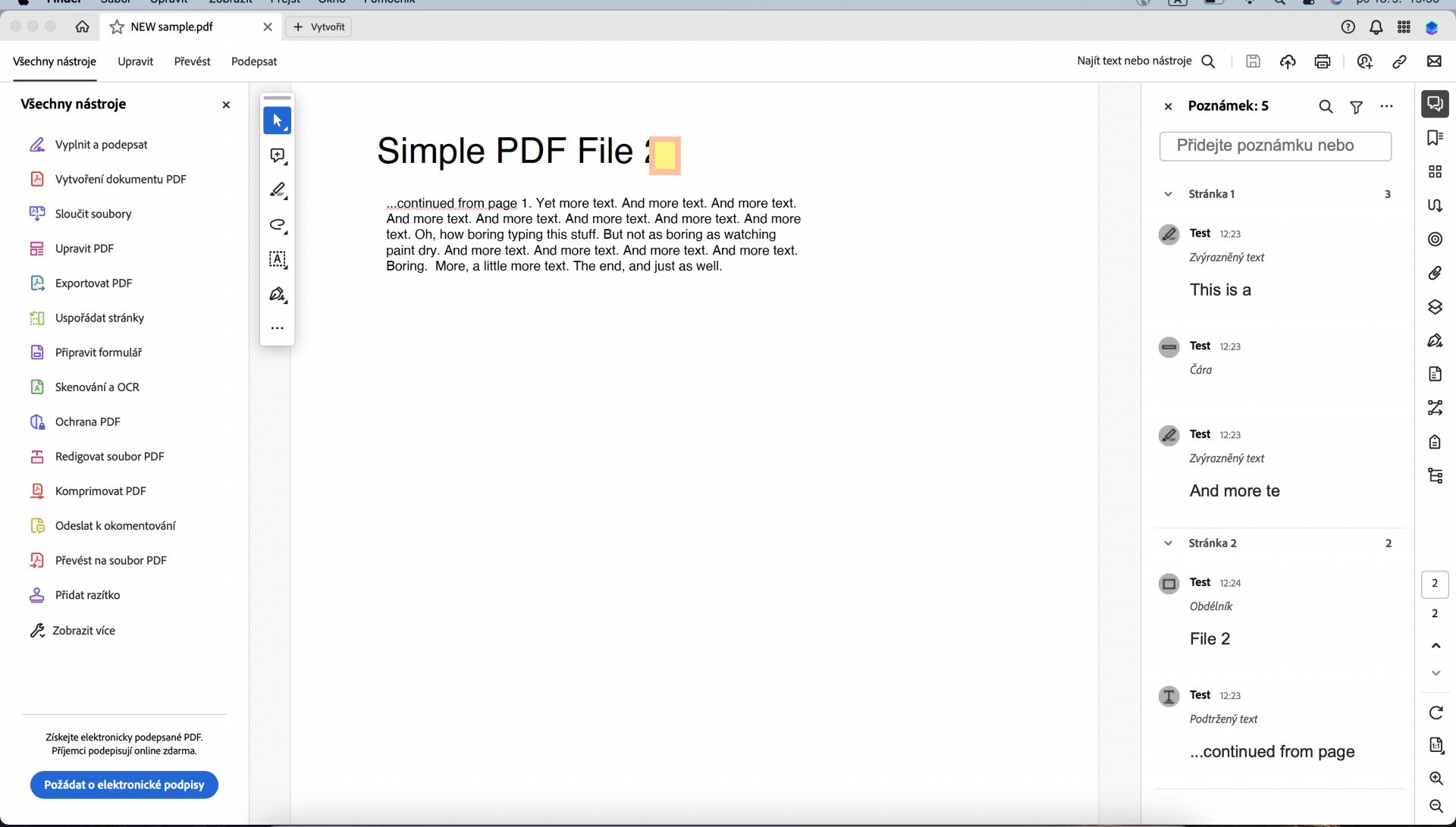Click the yellow sticky note highlight on page

pyautogui.click(x=664, y=155)
